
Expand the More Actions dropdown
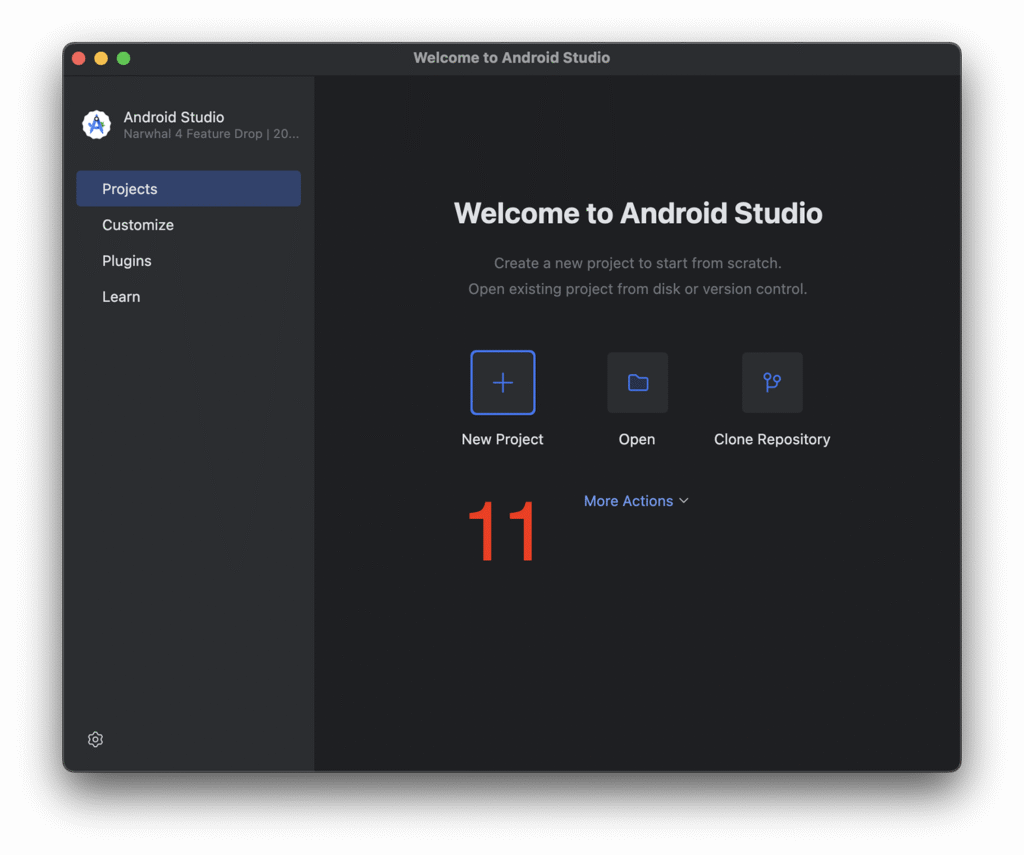click(x=629, y=501)
